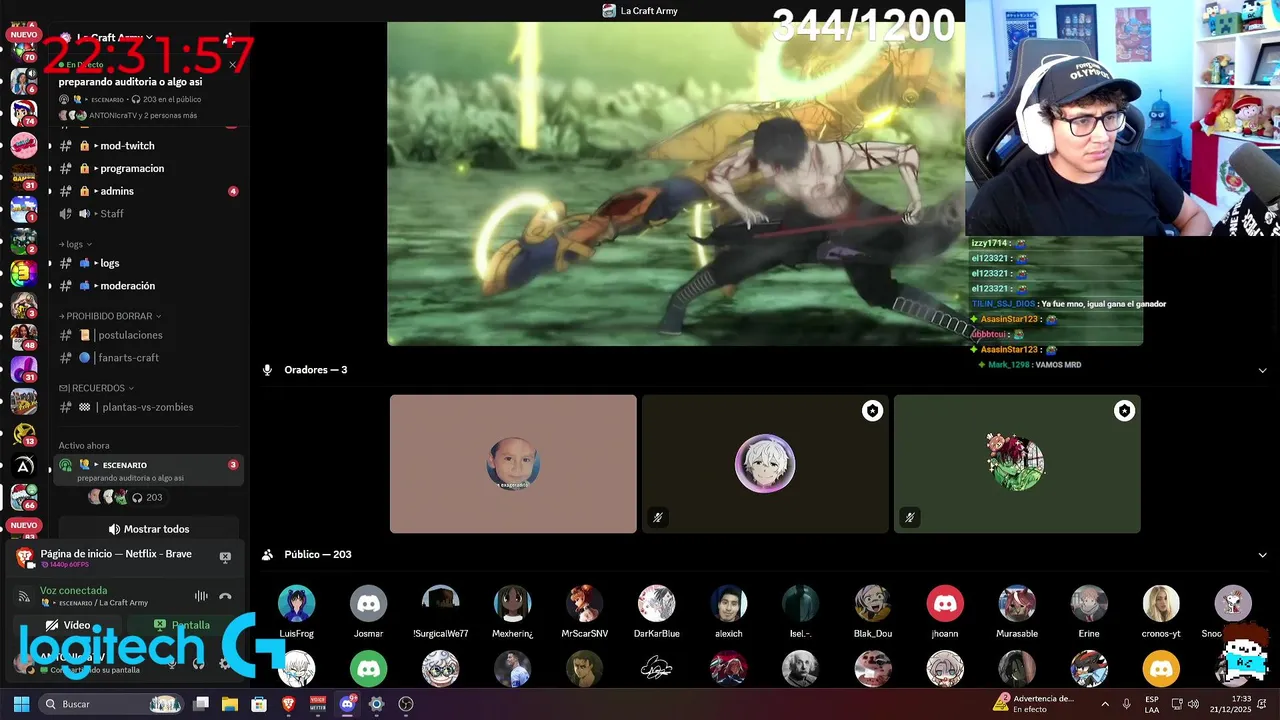Open the server with the 66 badge

coord(24,495)
